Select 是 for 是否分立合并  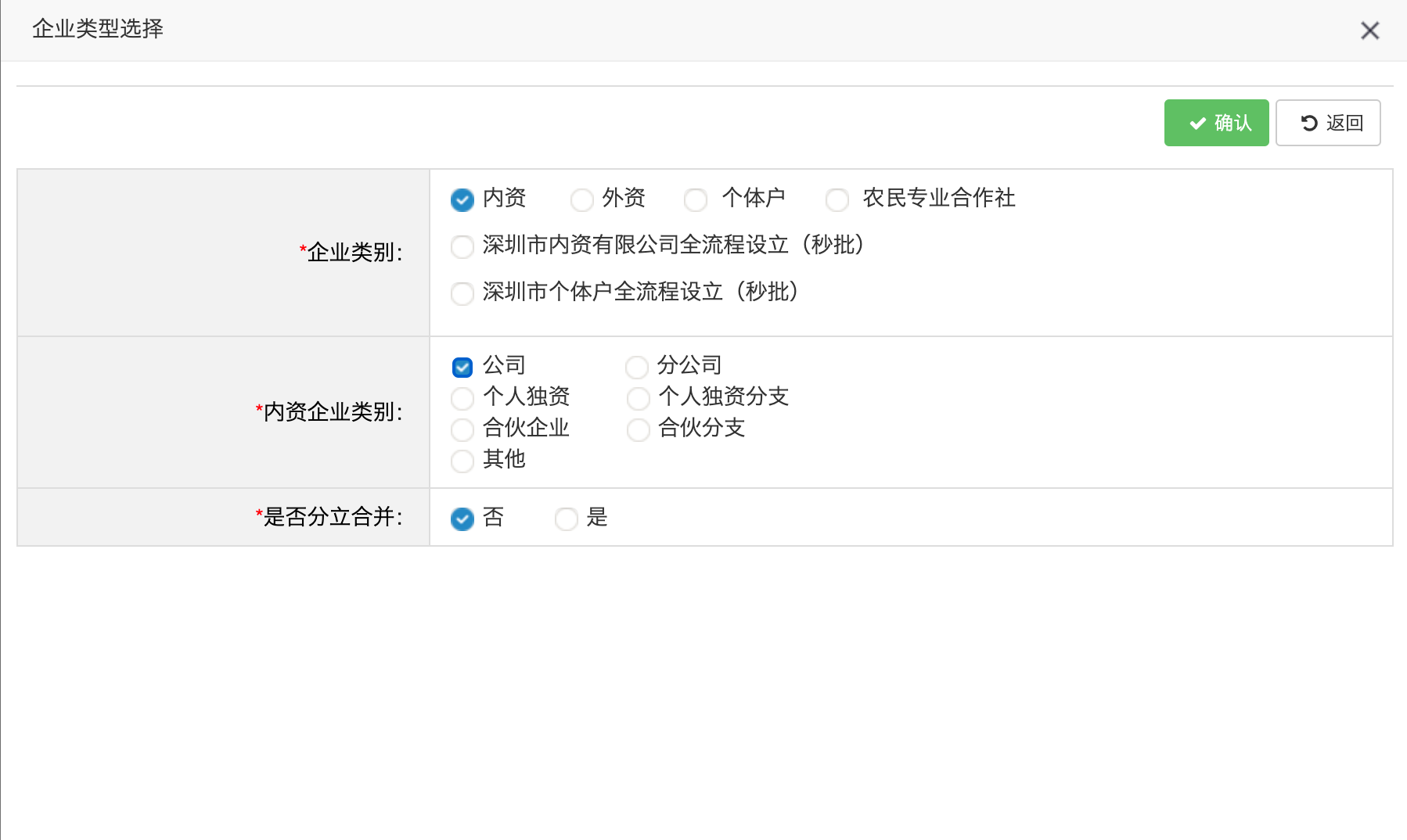tap(567, 519)
